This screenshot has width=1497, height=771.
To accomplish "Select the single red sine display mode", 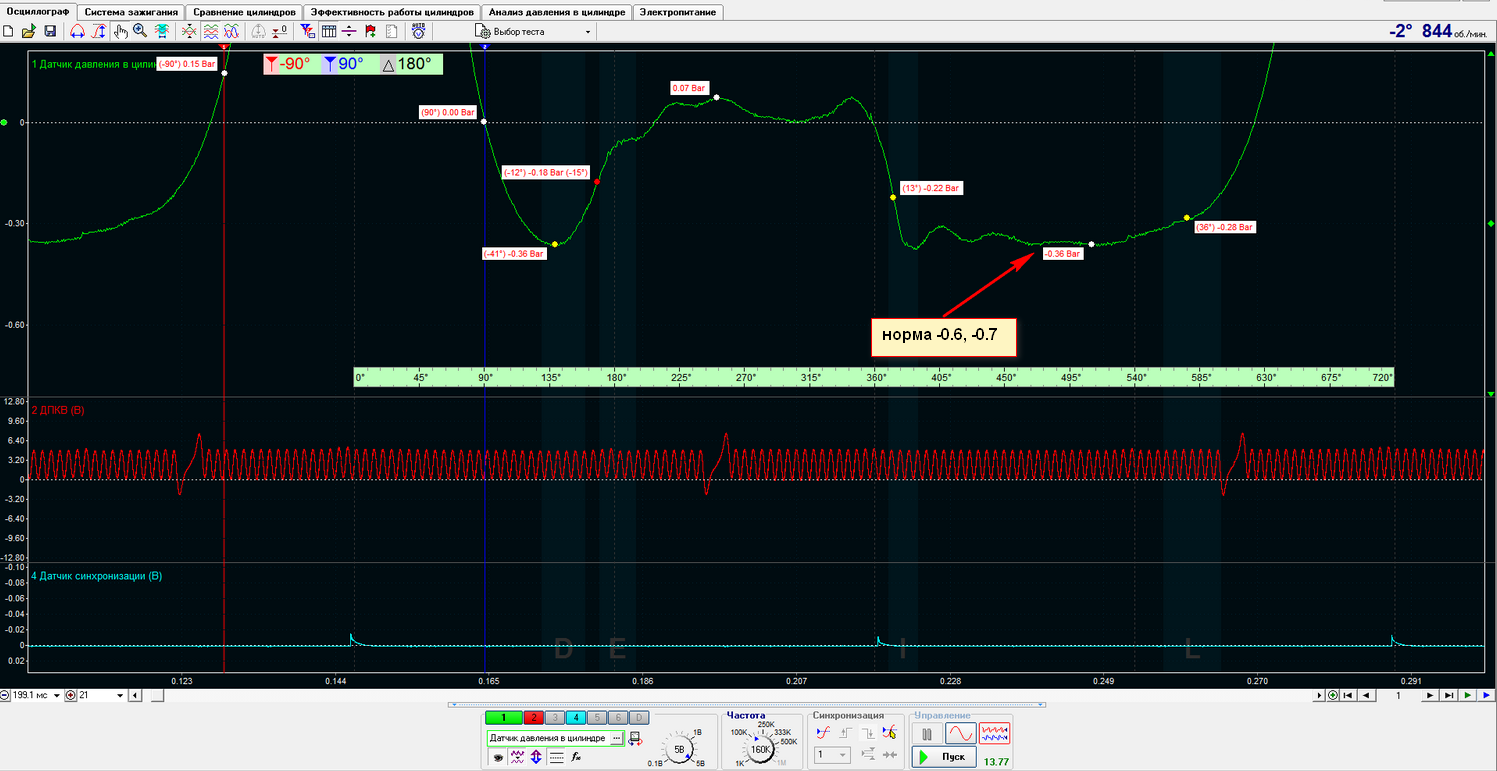I will click(x=960, y=734).
